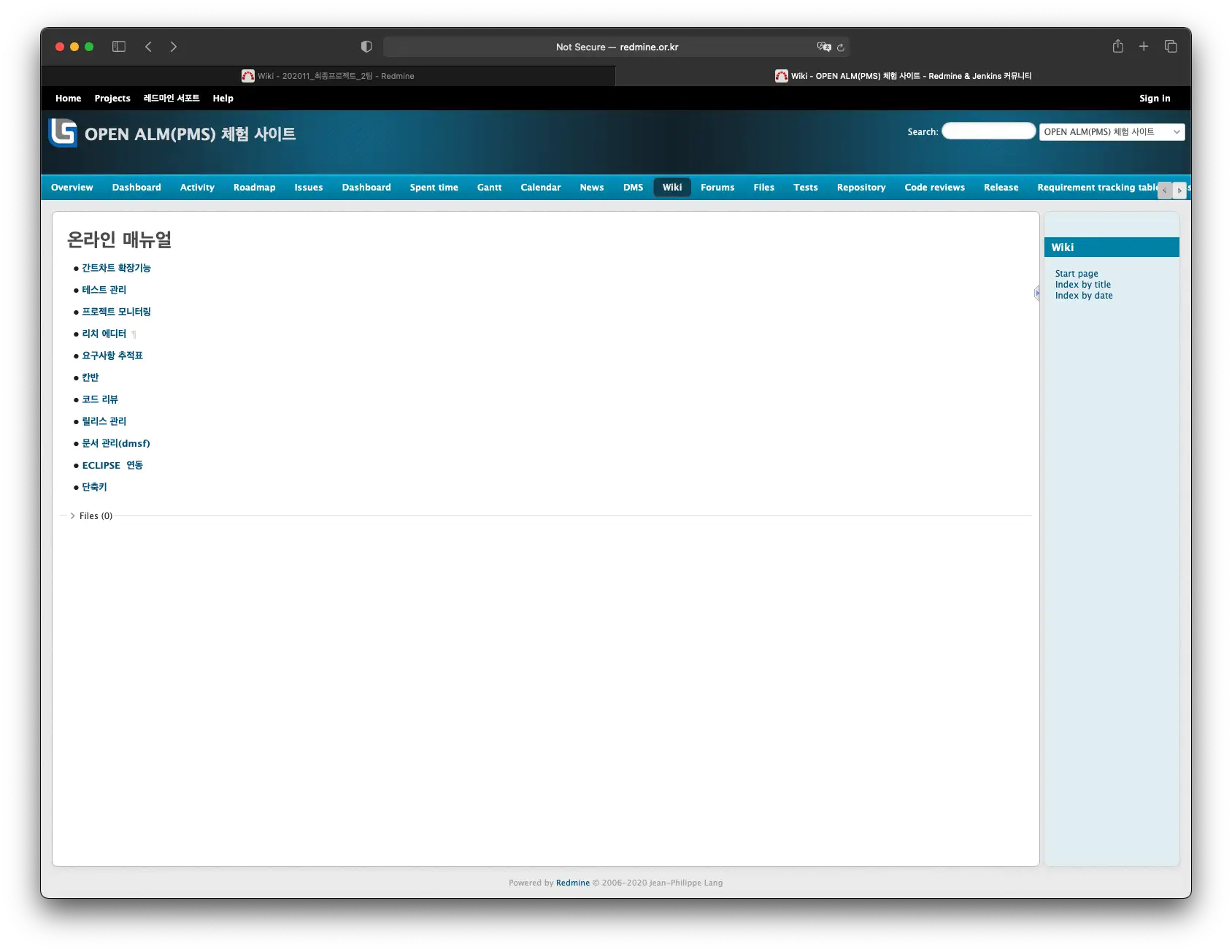Open the Activity tab
The height and width of the screenshot is (952, 1232).
pos(197,188)
